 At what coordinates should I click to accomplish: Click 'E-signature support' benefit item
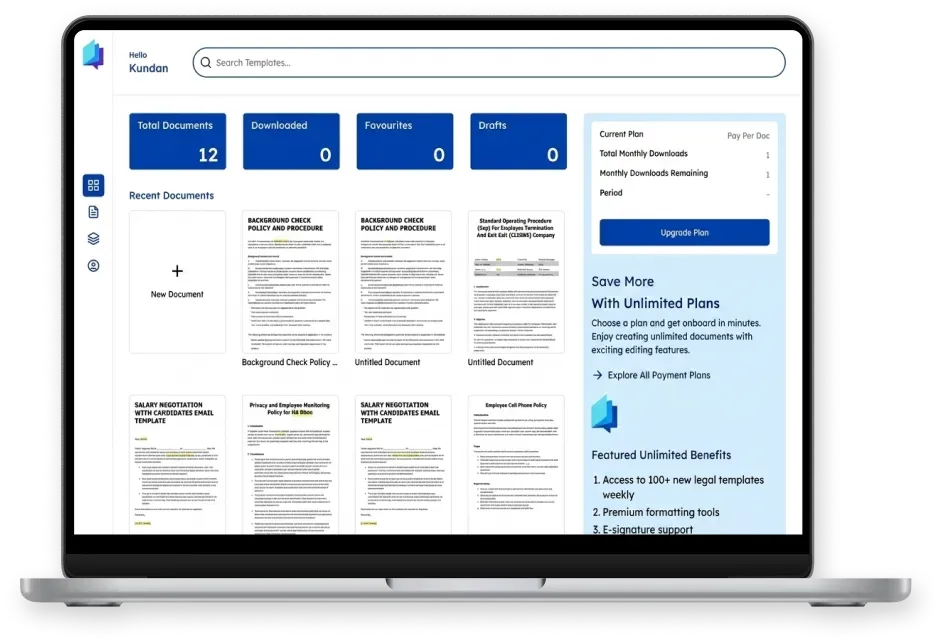pos(648,529)
